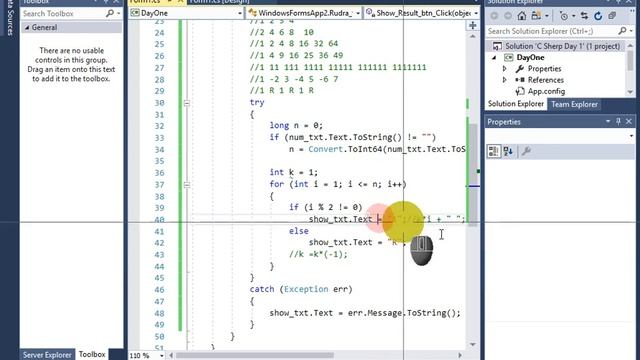Open Pending Changes Filter clock icon

coord(564,16)
